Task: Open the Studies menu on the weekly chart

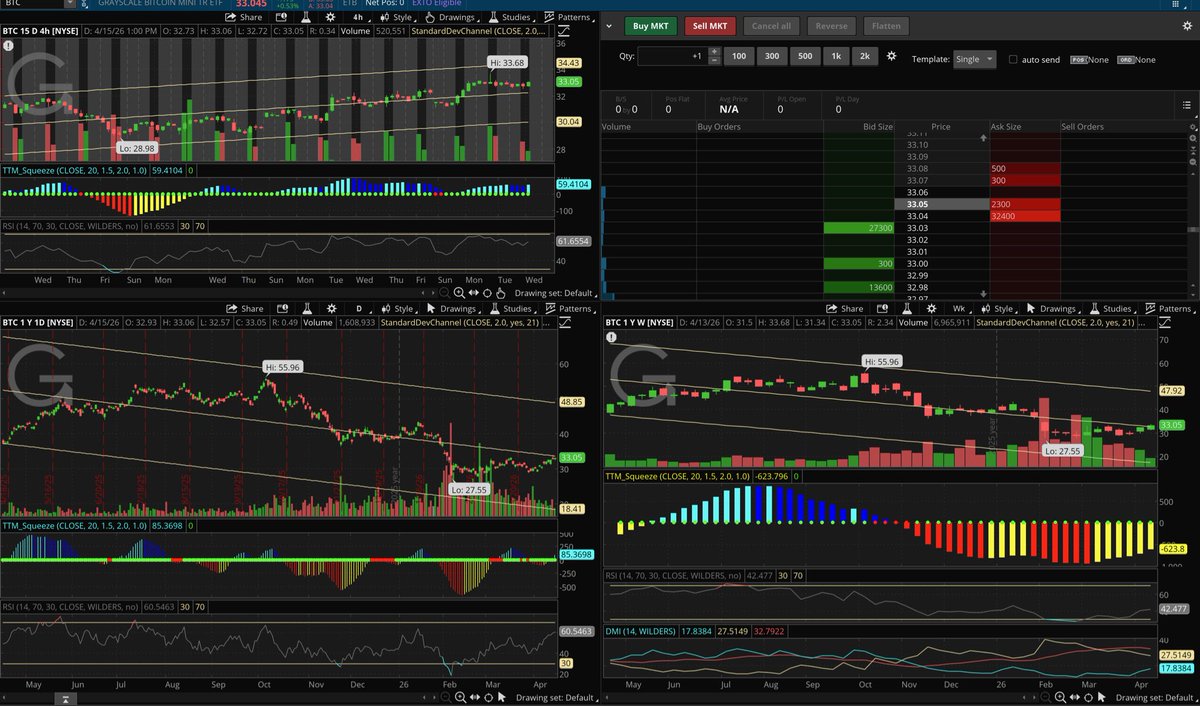Action: pyautogui.click(x=1111, y=309)
